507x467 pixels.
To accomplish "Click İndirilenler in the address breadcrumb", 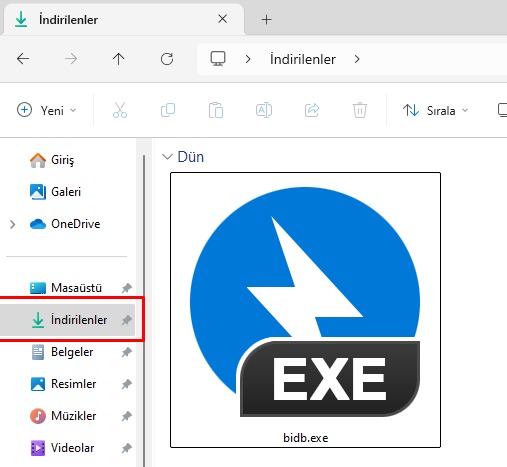I will point(303,59).
